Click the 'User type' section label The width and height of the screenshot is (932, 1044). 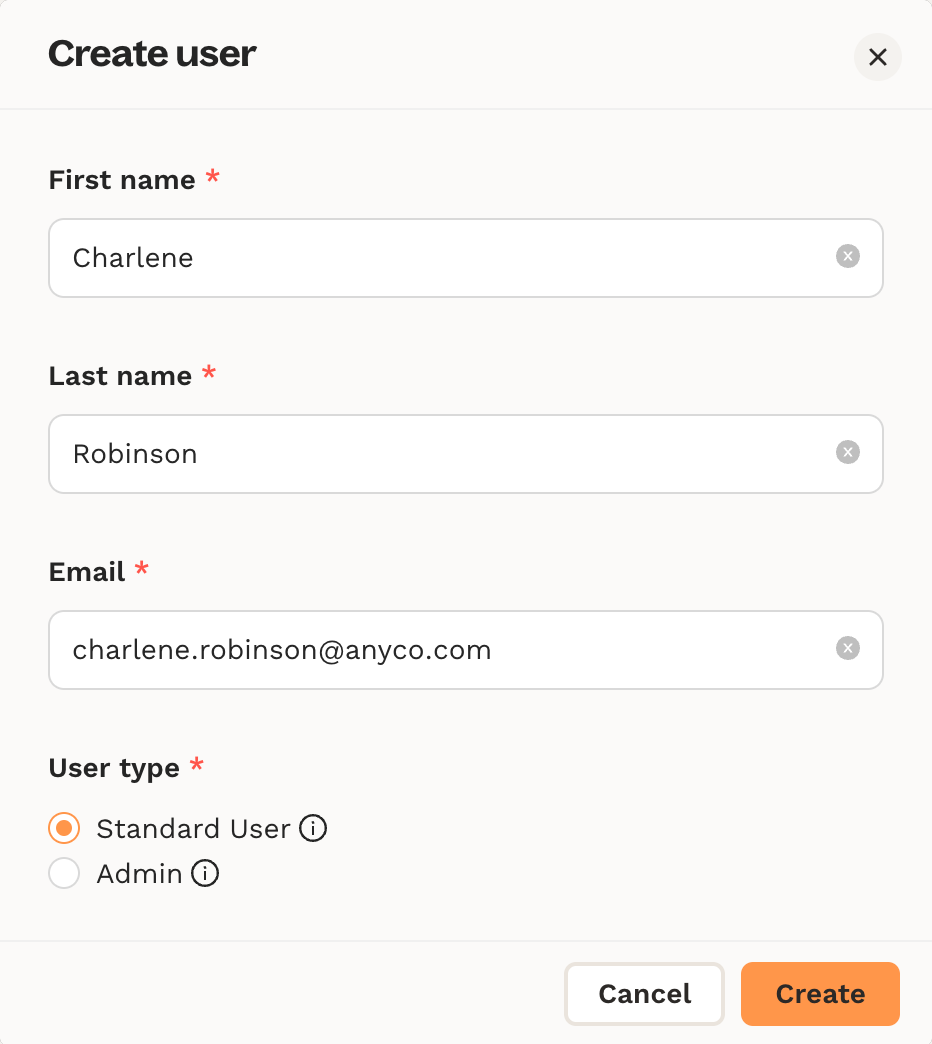[x=114, y=768]
